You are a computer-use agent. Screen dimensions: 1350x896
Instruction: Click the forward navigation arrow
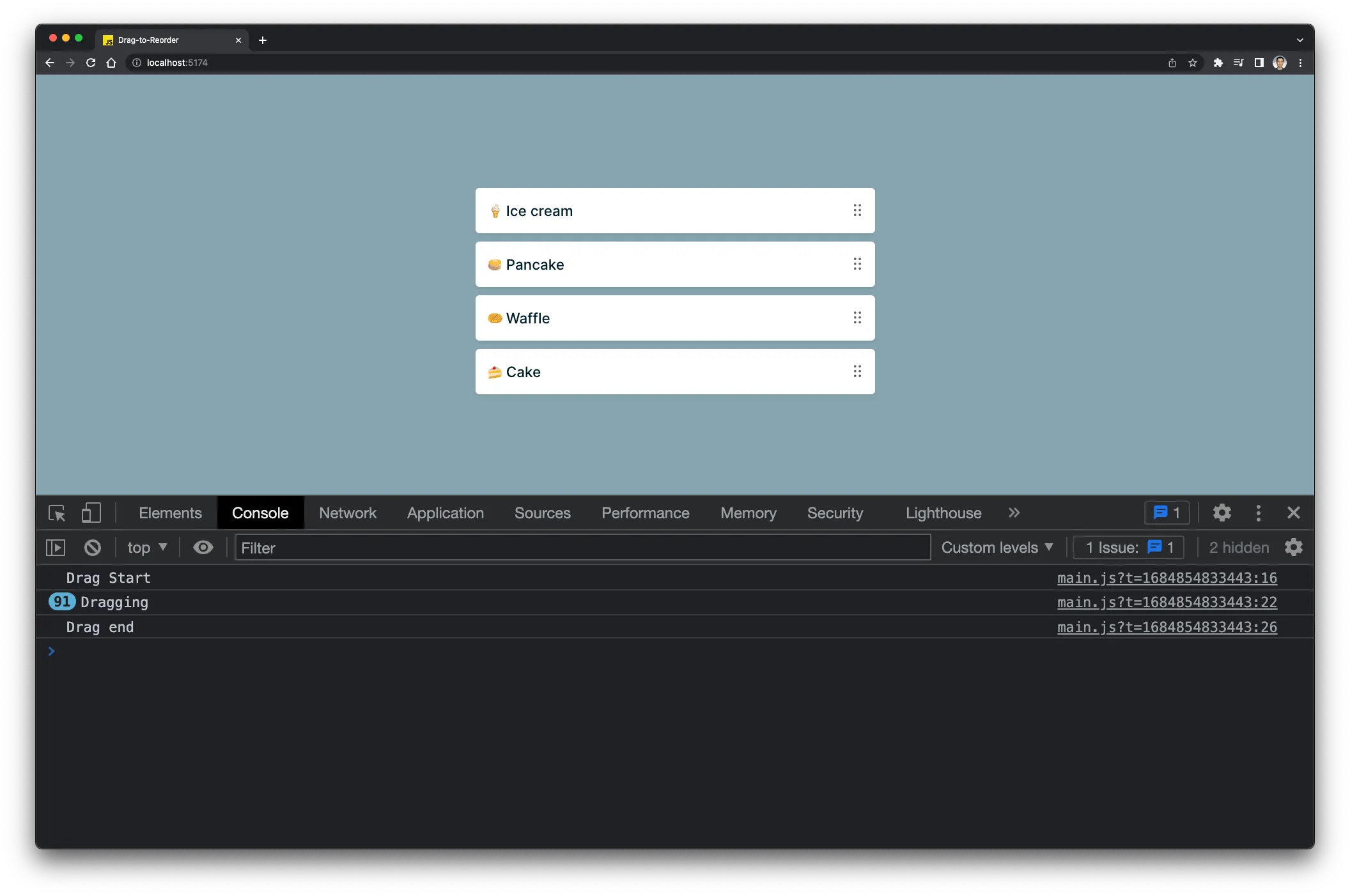(70, 63)
